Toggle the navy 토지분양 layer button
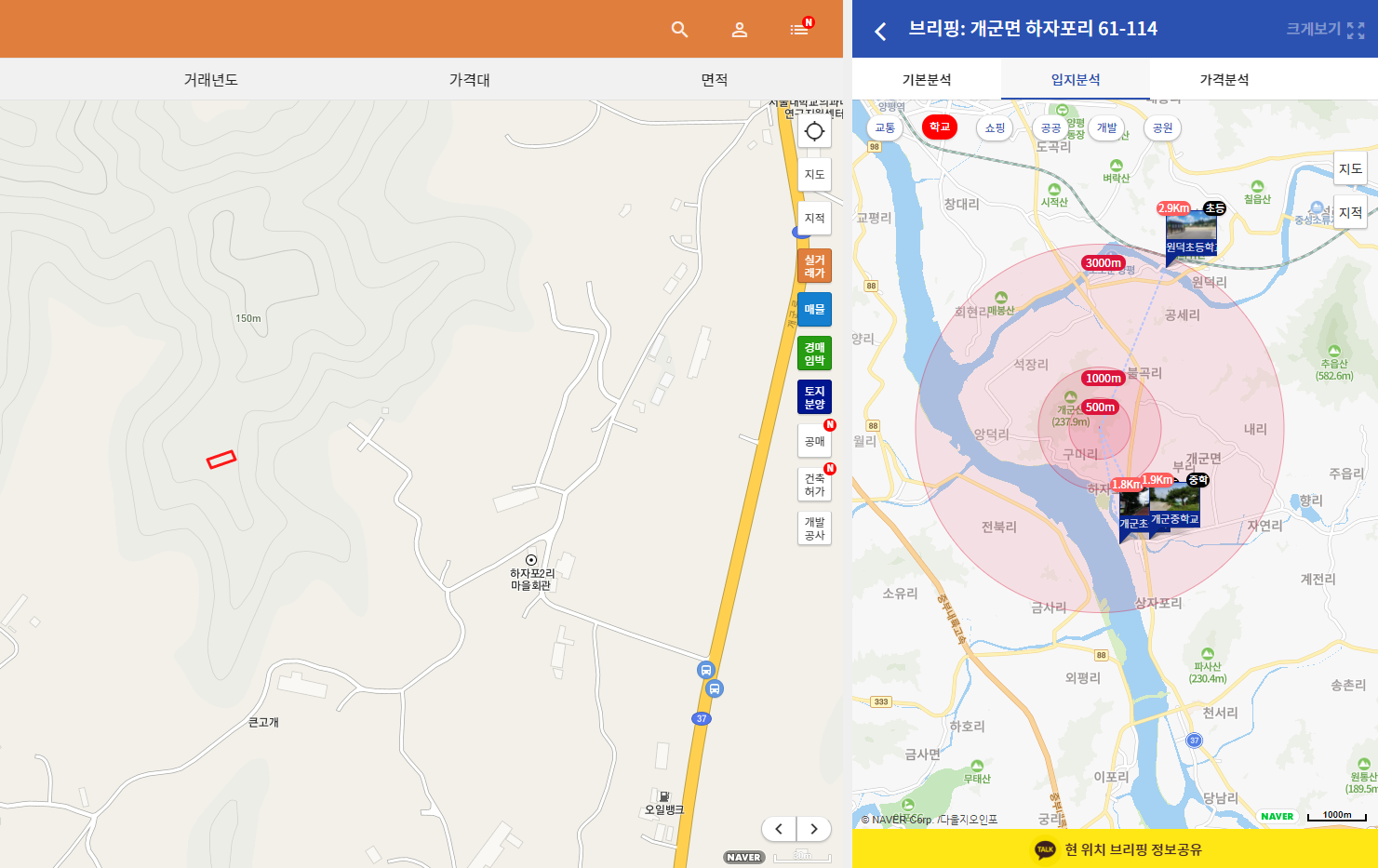This screenshot has width=1378, height=868. [814, 397]
